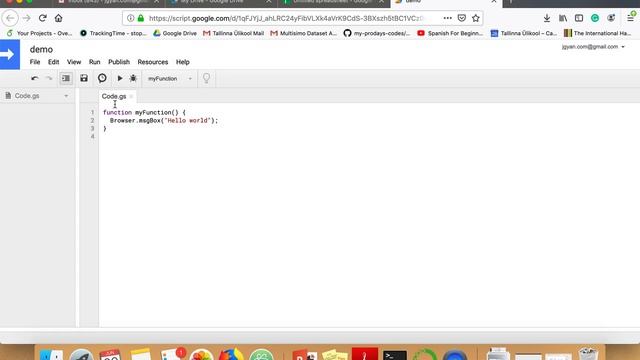
Task: Click the script.google.com address bar
Action: point(286,18)
